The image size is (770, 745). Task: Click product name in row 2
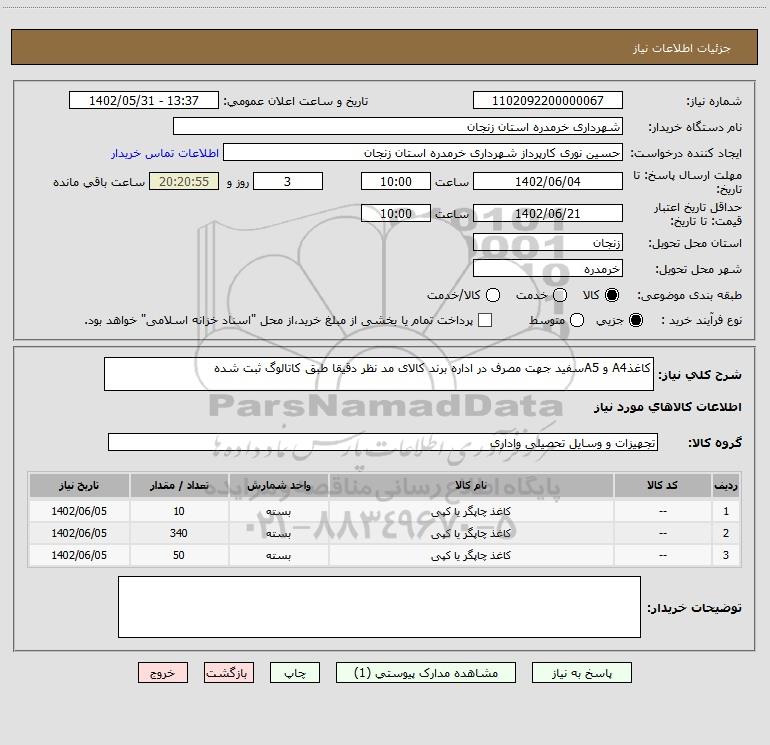(471, 533)
